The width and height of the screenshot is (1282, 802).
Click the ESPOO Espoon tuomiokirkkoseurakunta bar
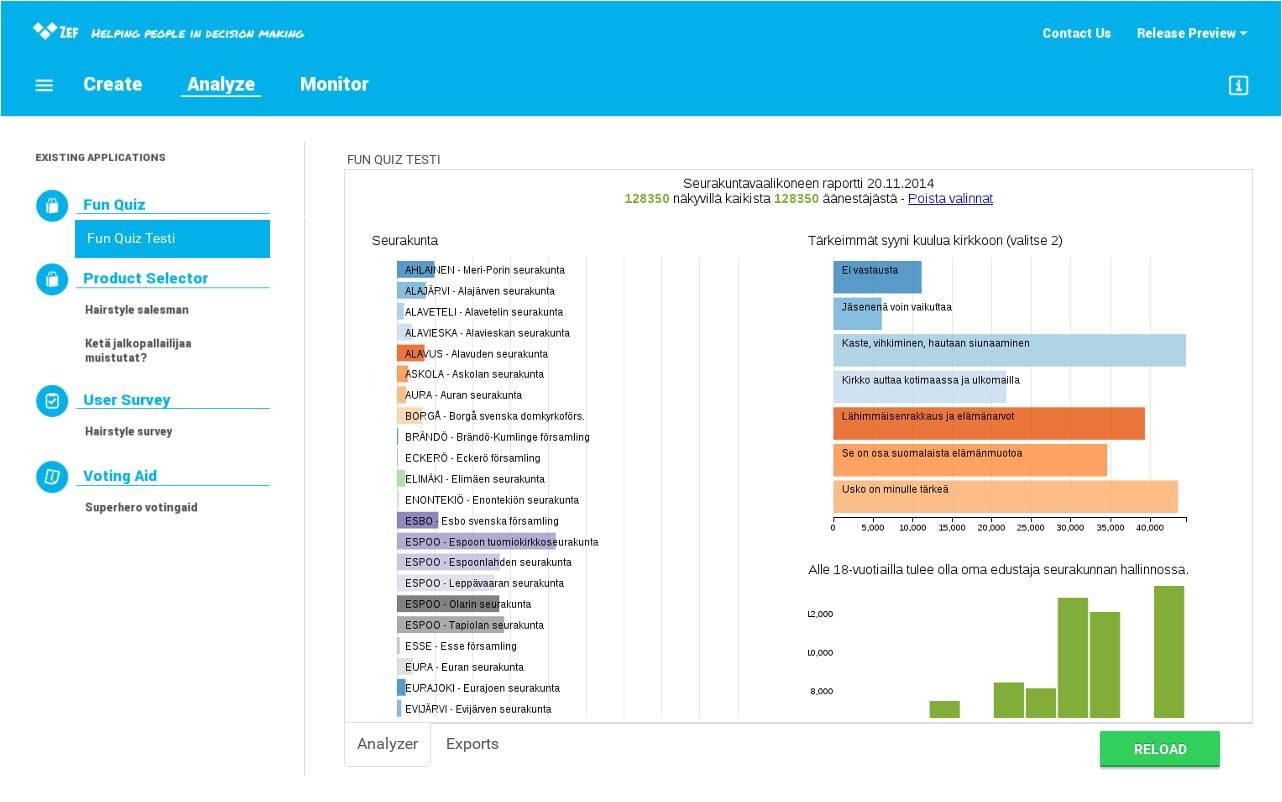476,542
